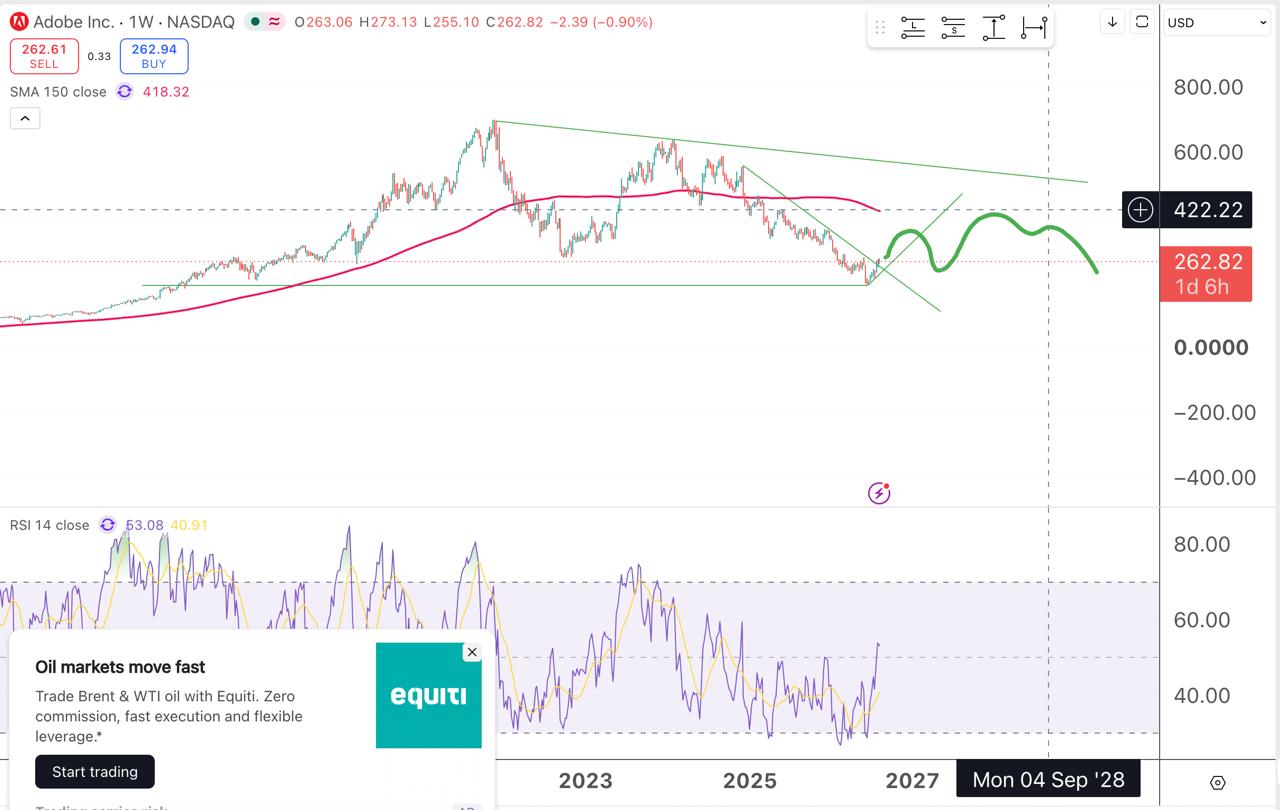The width and height of the screenshot is (1280, 810).
Task: Grab the drawing toolbar drag handle
Action: pos(880,28)
